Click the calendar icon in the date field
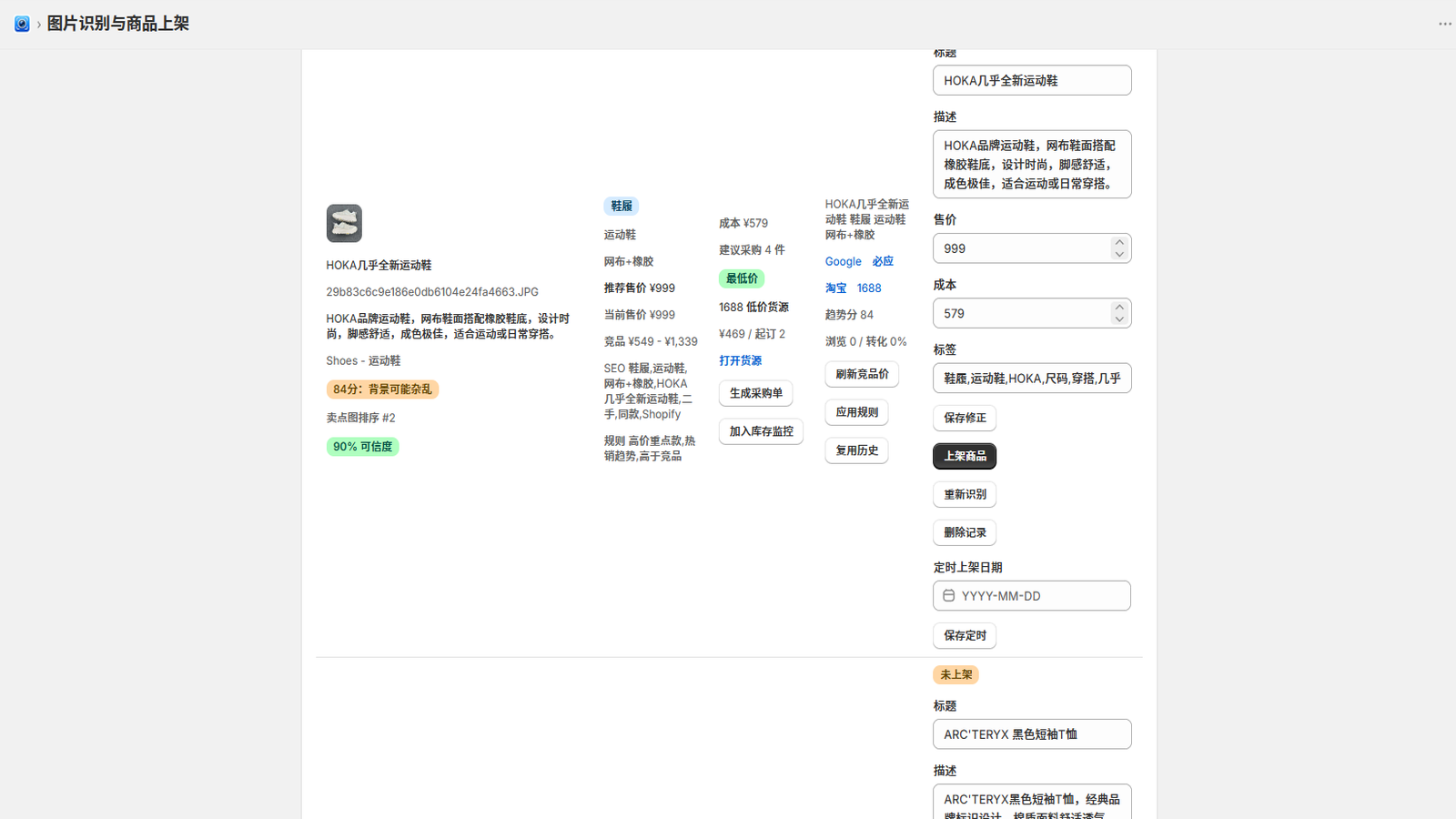The image size is (1456, 819). coord(948,596)
